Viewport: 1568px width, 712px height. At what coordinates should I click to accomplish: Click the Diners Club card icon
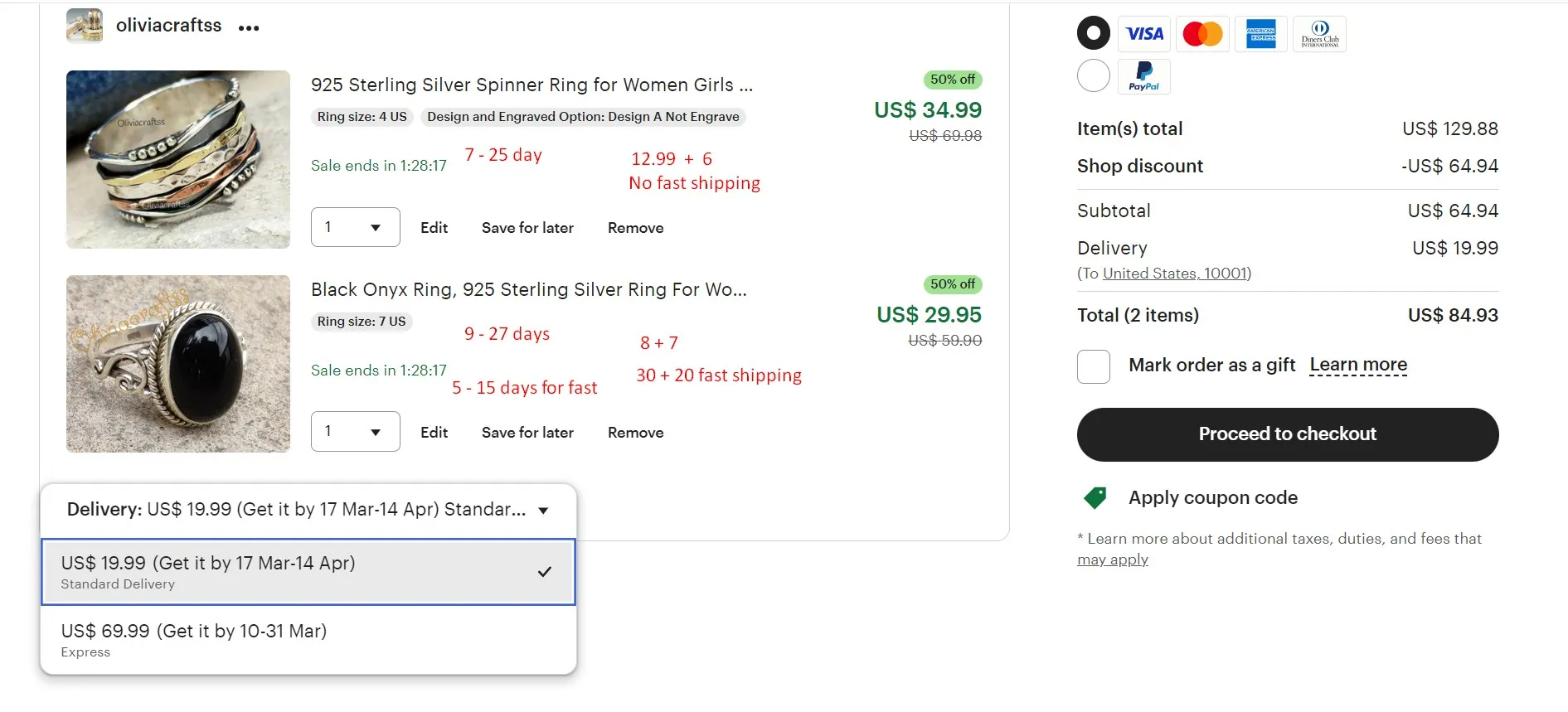pyautogui.click(x=1319, y=34)
